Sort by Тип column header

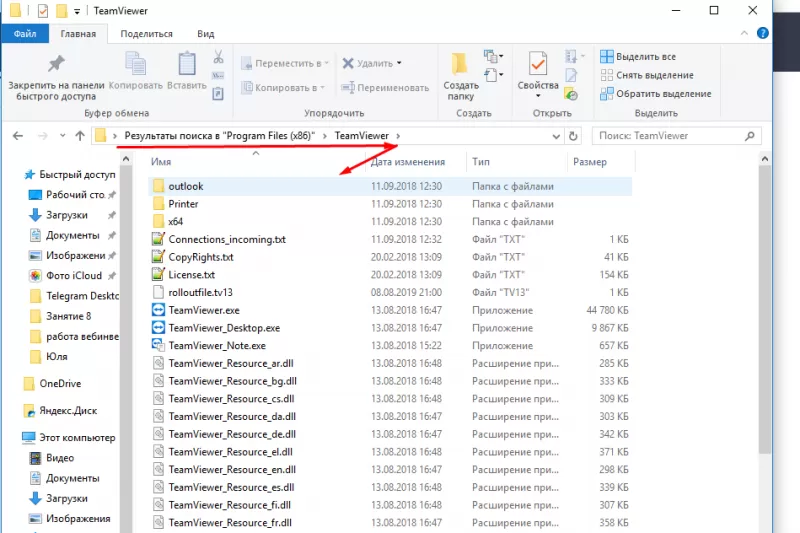481,162
